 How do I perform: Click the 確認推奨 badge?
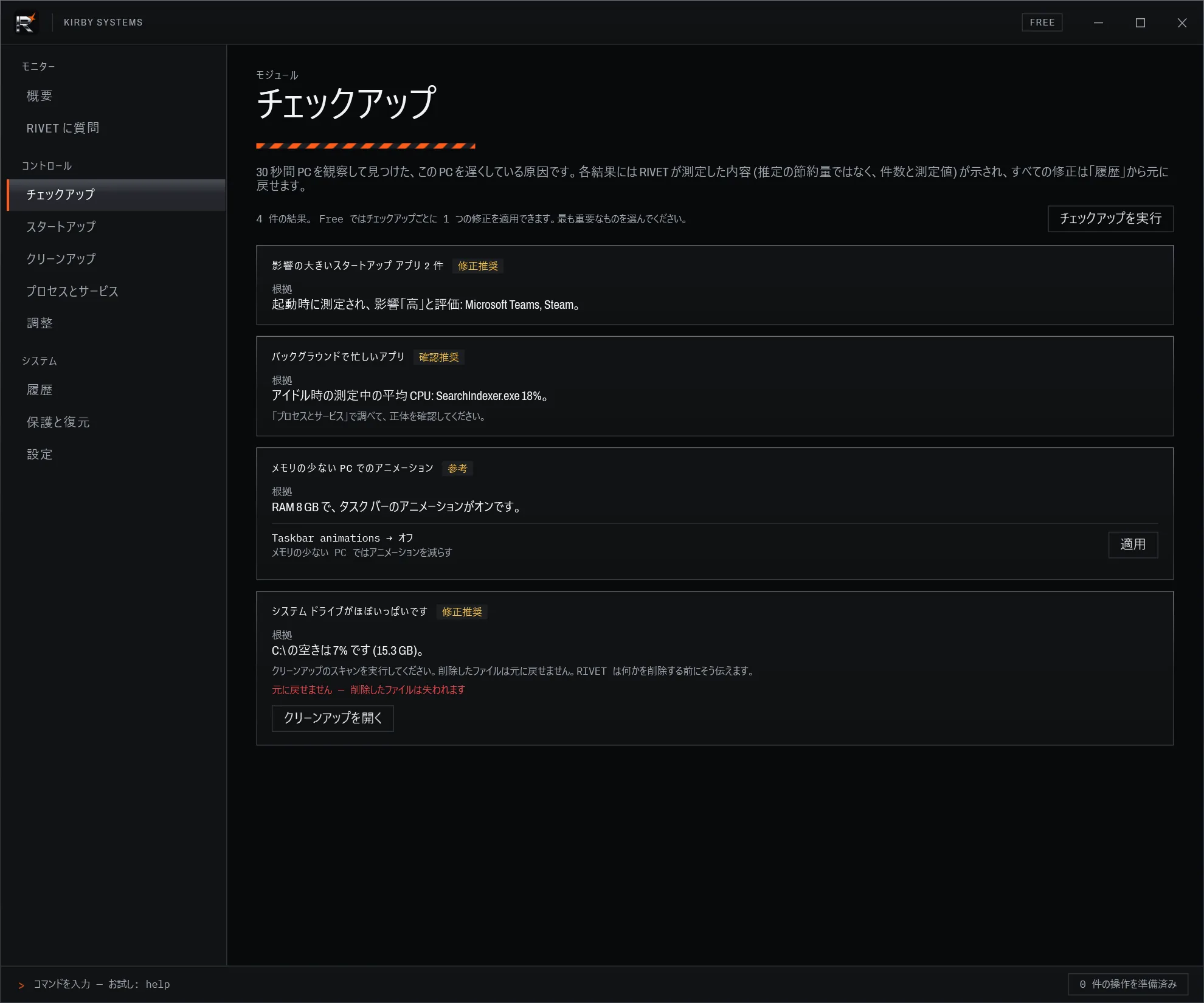pos(439,357)
